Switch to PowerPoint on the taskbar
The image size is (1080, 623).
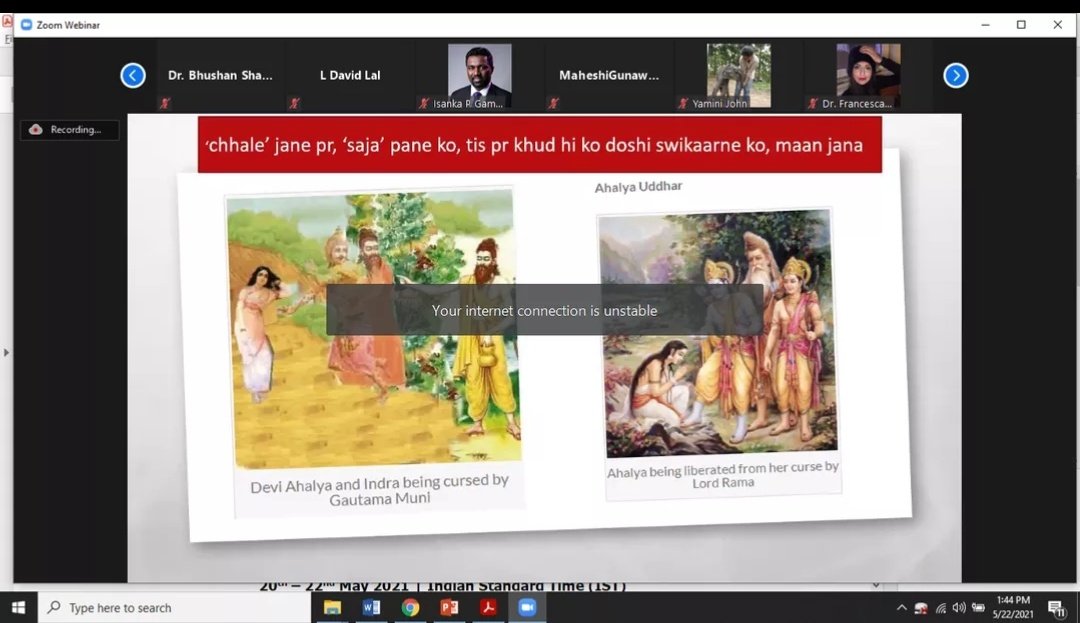[449, 607]
